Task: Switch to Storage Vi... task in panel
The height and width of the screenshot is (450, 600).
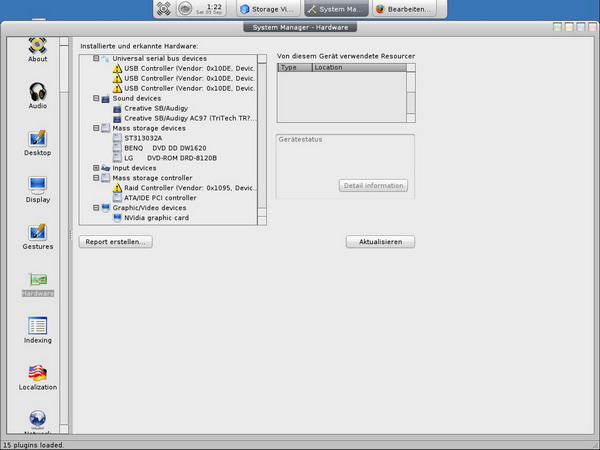Action: (x=268, y=9)
